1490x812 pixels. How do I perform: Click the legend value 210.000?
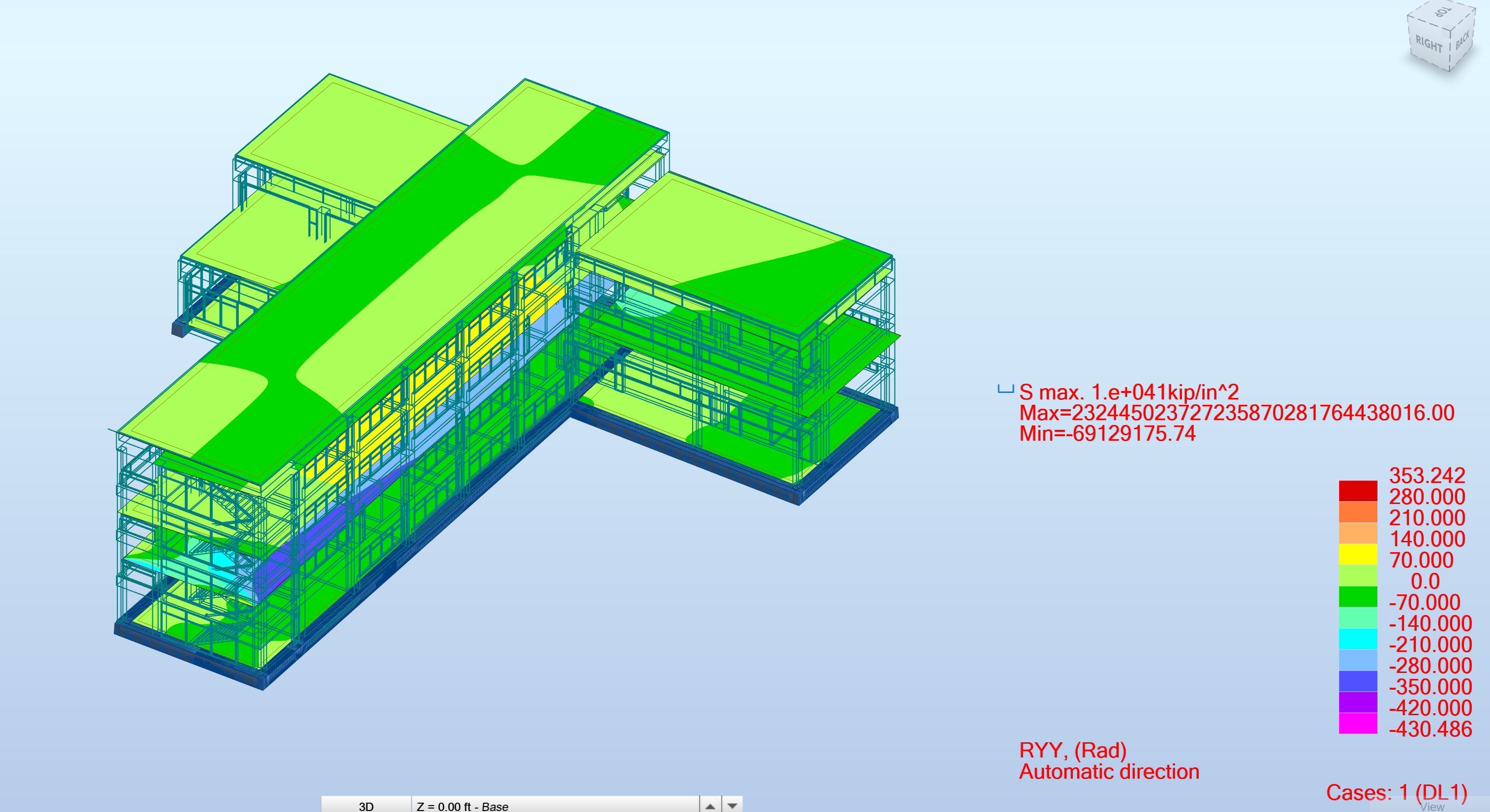tap(1427, 518)
